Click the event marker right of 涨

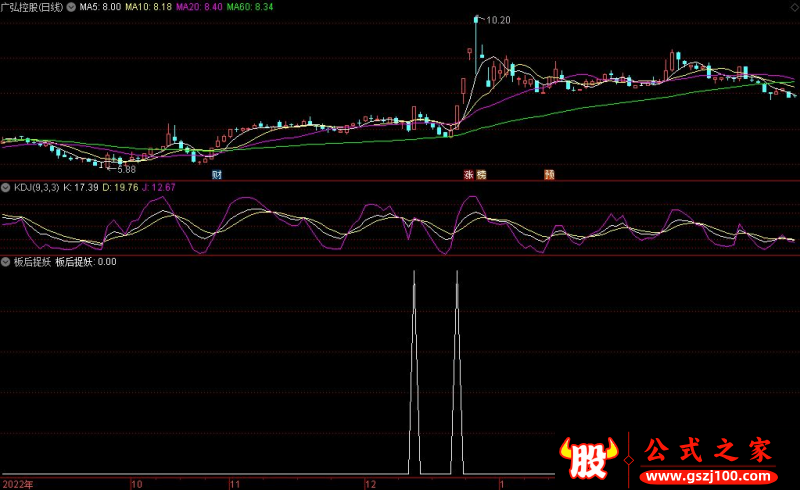(x=481, y=174)
